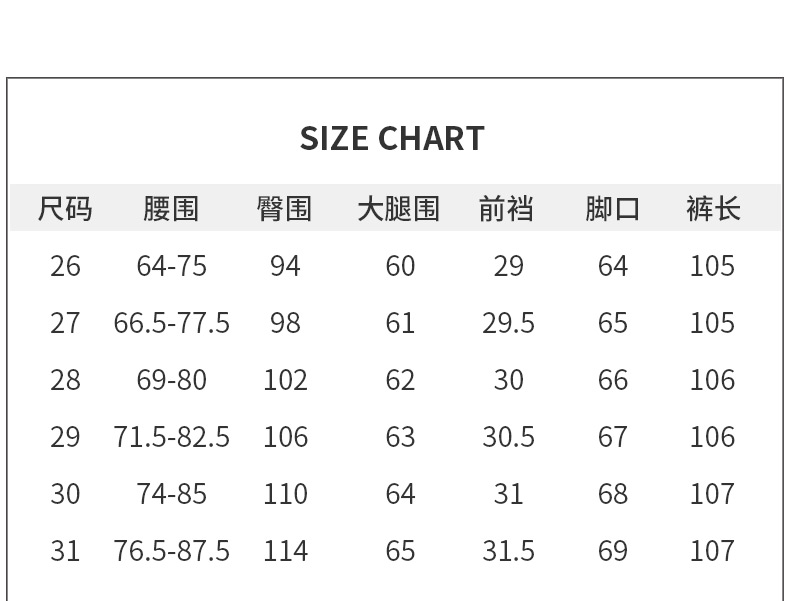Click the 脚口 column header

(612, 209)
